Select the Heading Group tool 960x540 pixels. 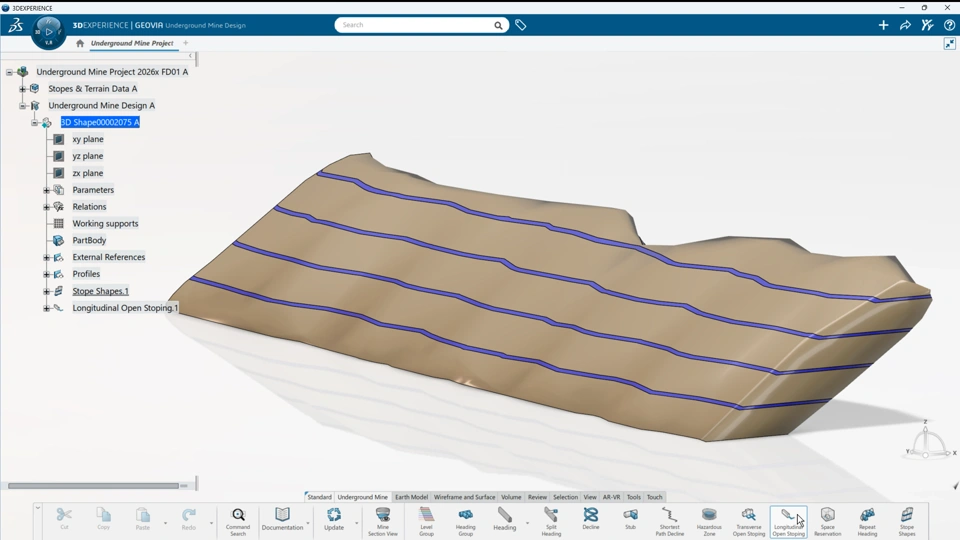pyautogui.click(x=465, y=522)
